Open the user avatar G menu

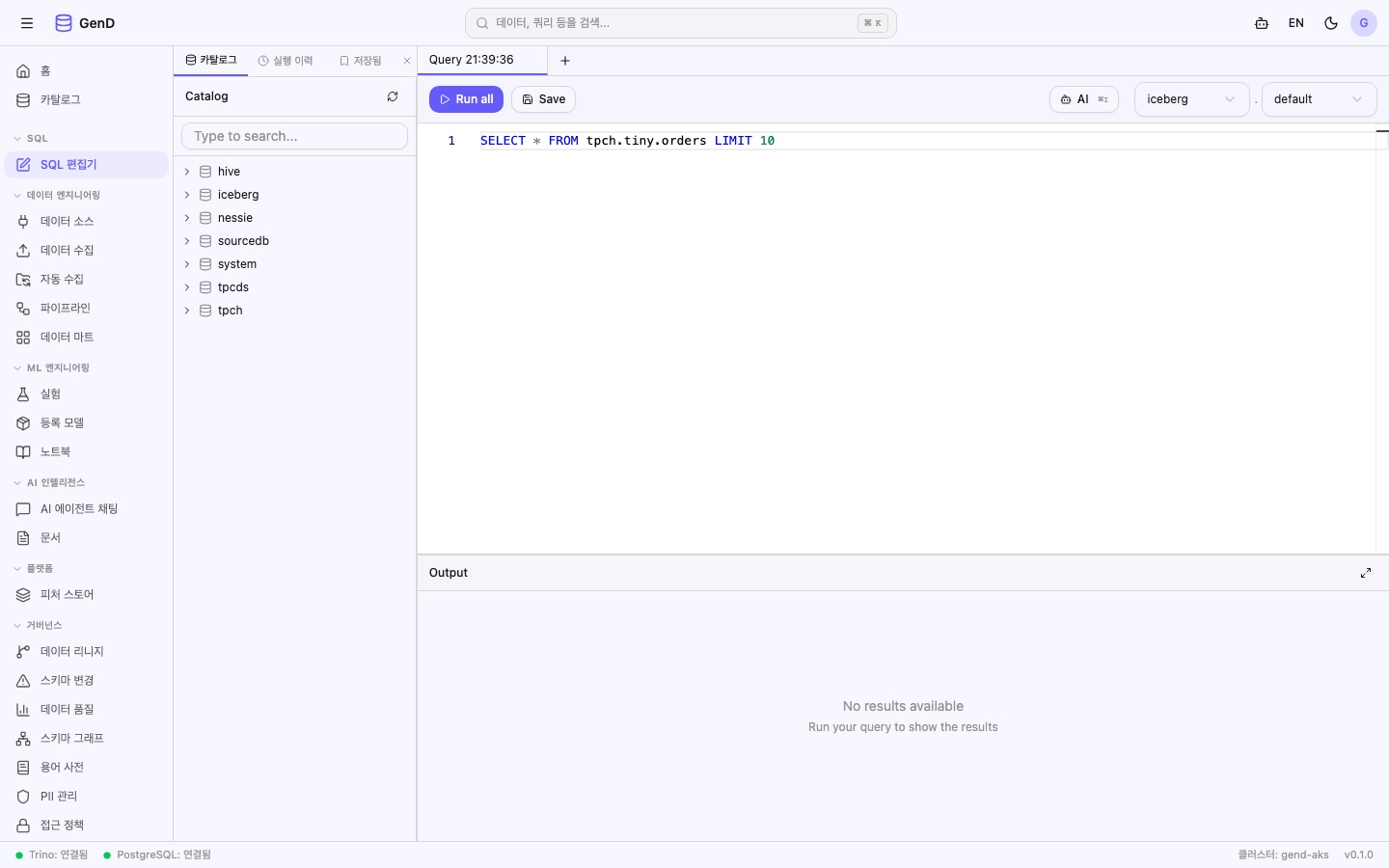click(x=1364, y=23)
